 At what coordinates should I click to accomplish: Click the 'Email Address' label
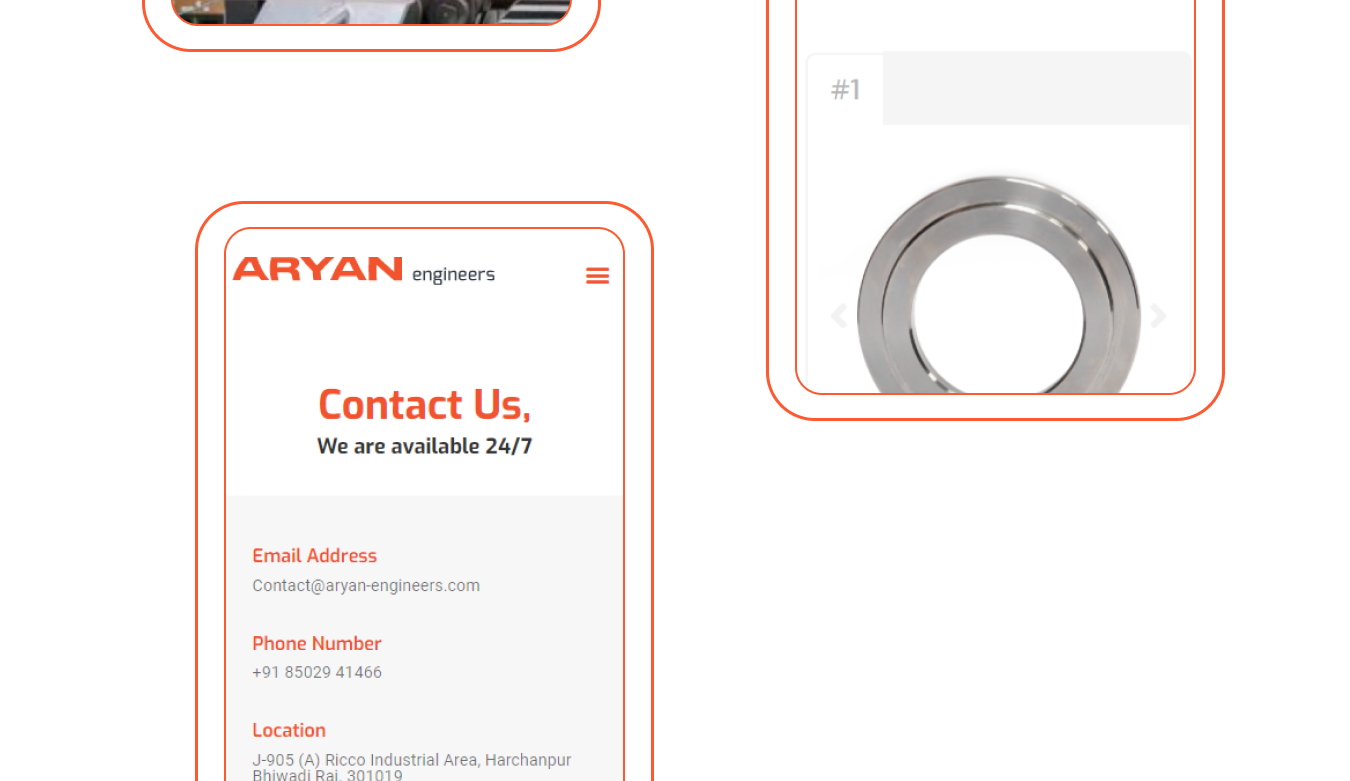pos(314,556)
